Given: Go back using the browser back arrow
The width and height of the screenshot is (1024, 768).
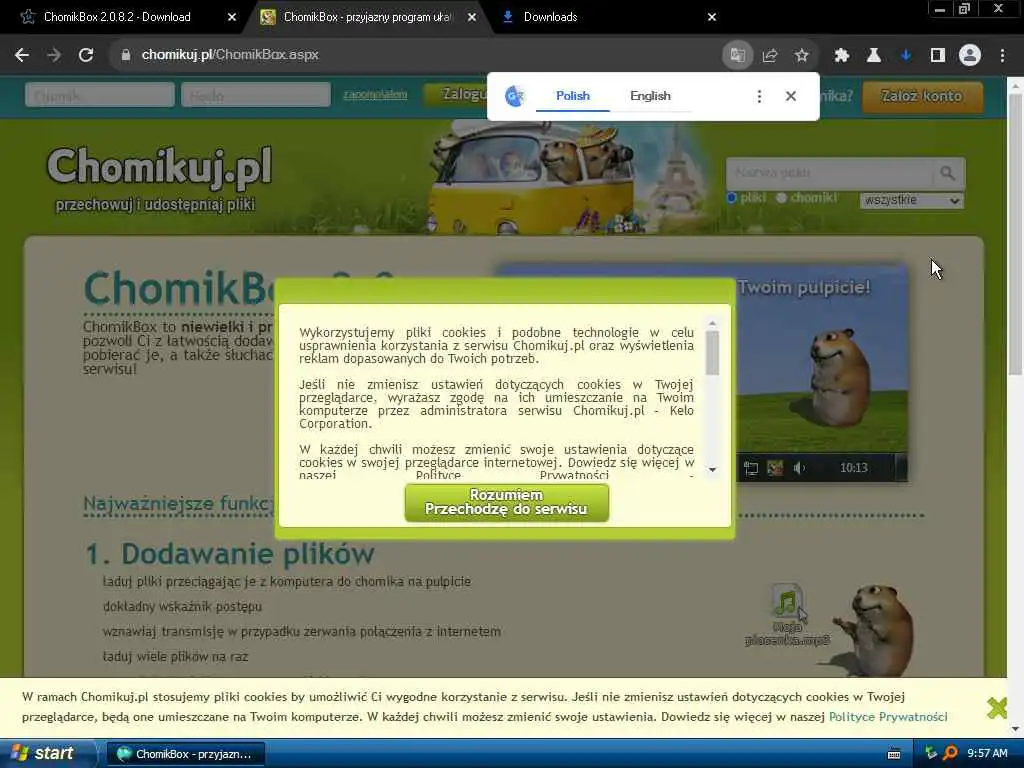Looking at the screenshot, I should click(x=22, y=55).
